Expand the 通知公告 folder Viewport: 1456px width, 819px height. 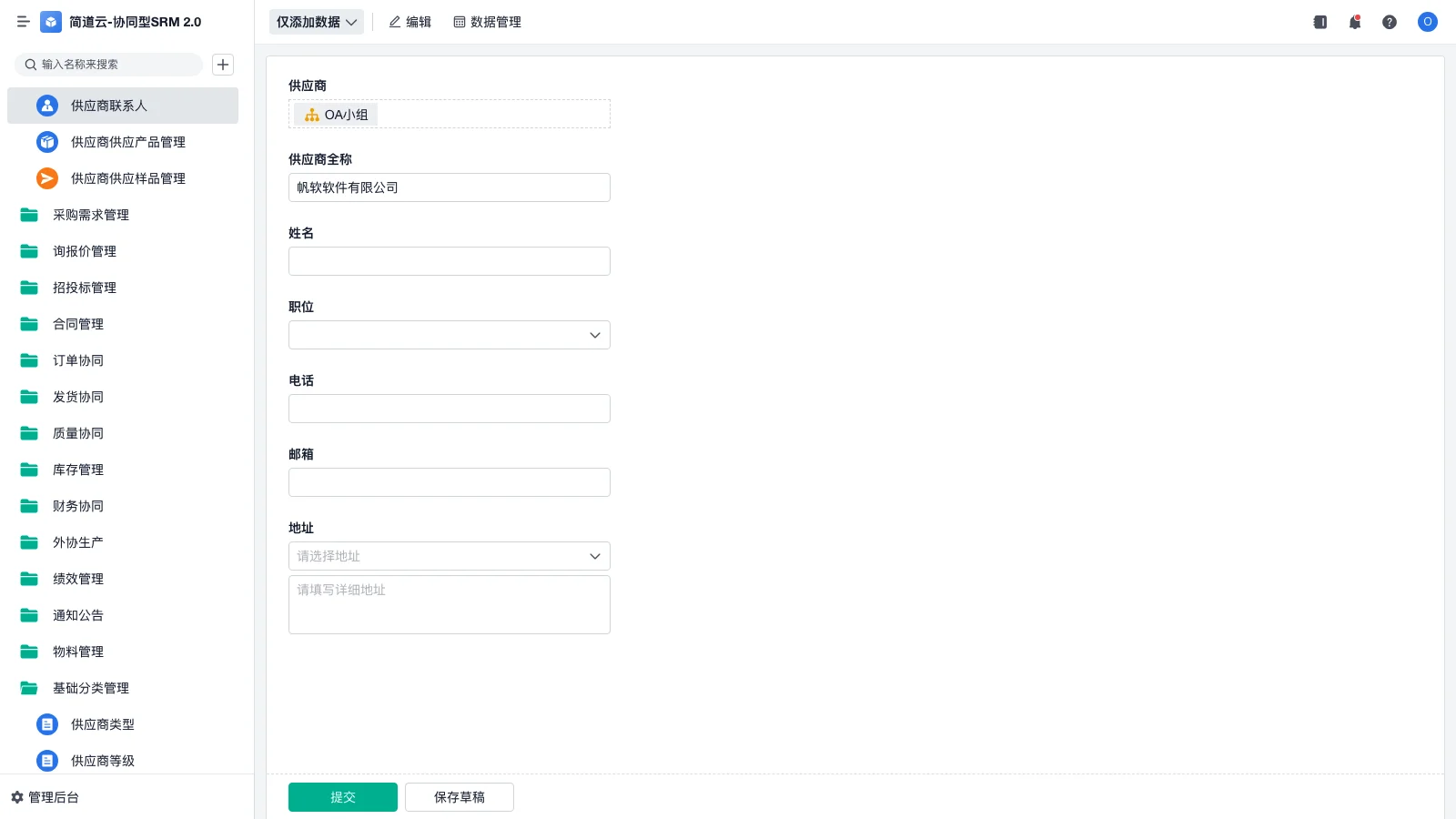(x=123, y=615)
